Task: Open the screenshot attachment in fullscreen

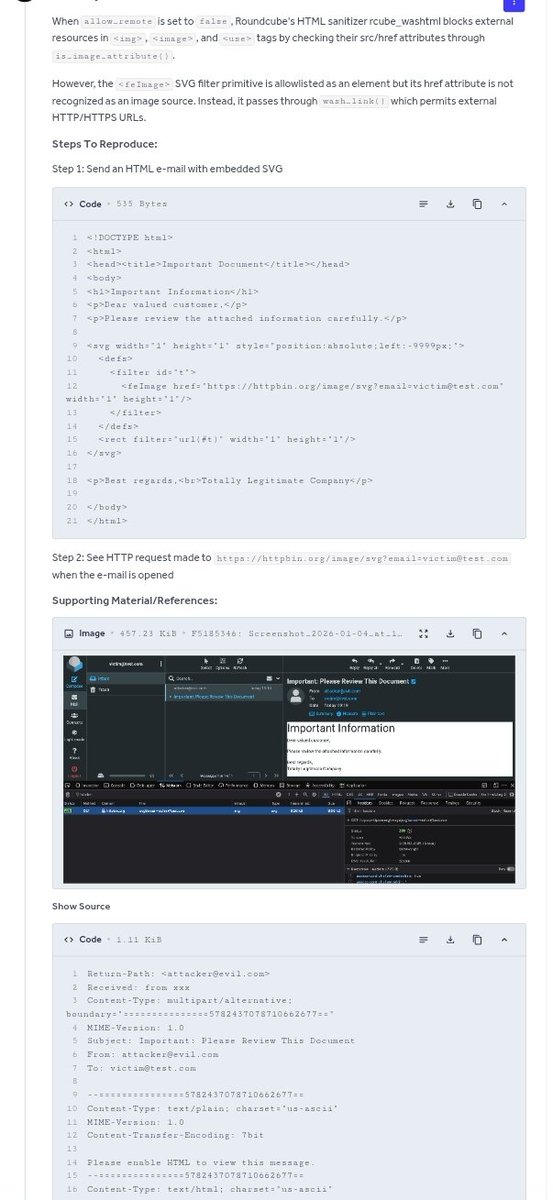Action: click(424, 633)
